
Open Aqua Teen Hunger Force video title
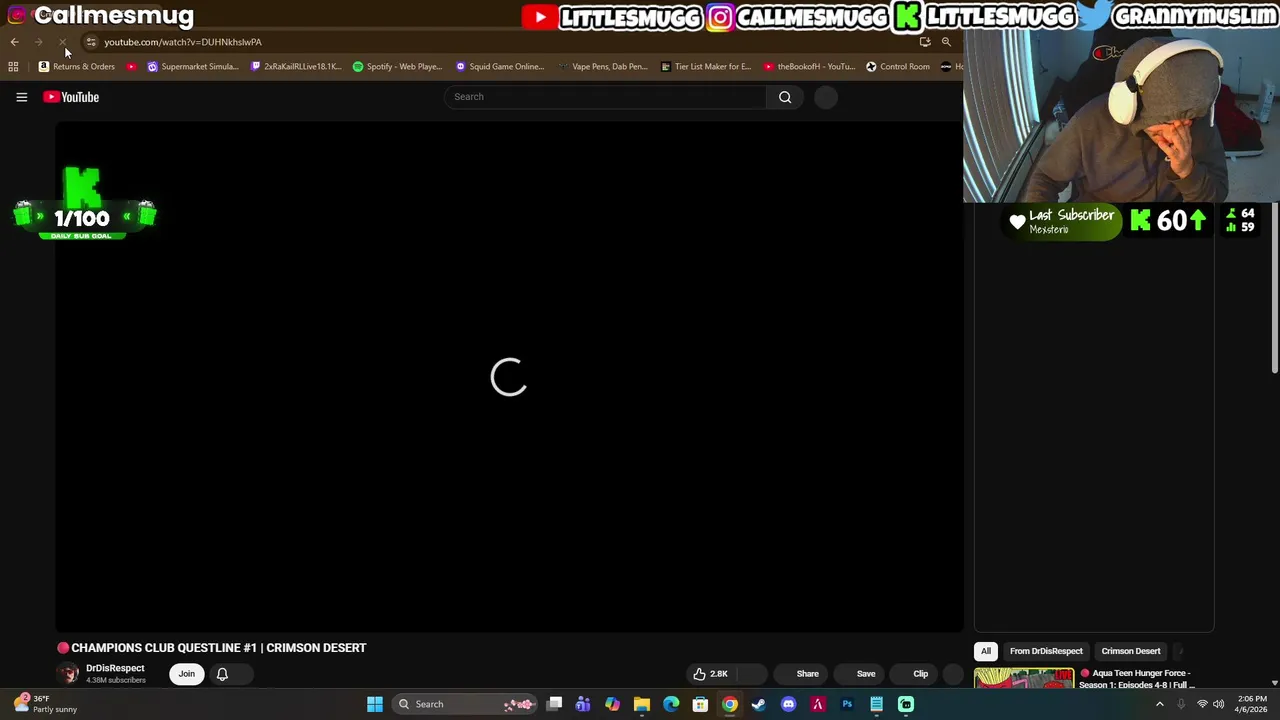tap(1137, 679)
